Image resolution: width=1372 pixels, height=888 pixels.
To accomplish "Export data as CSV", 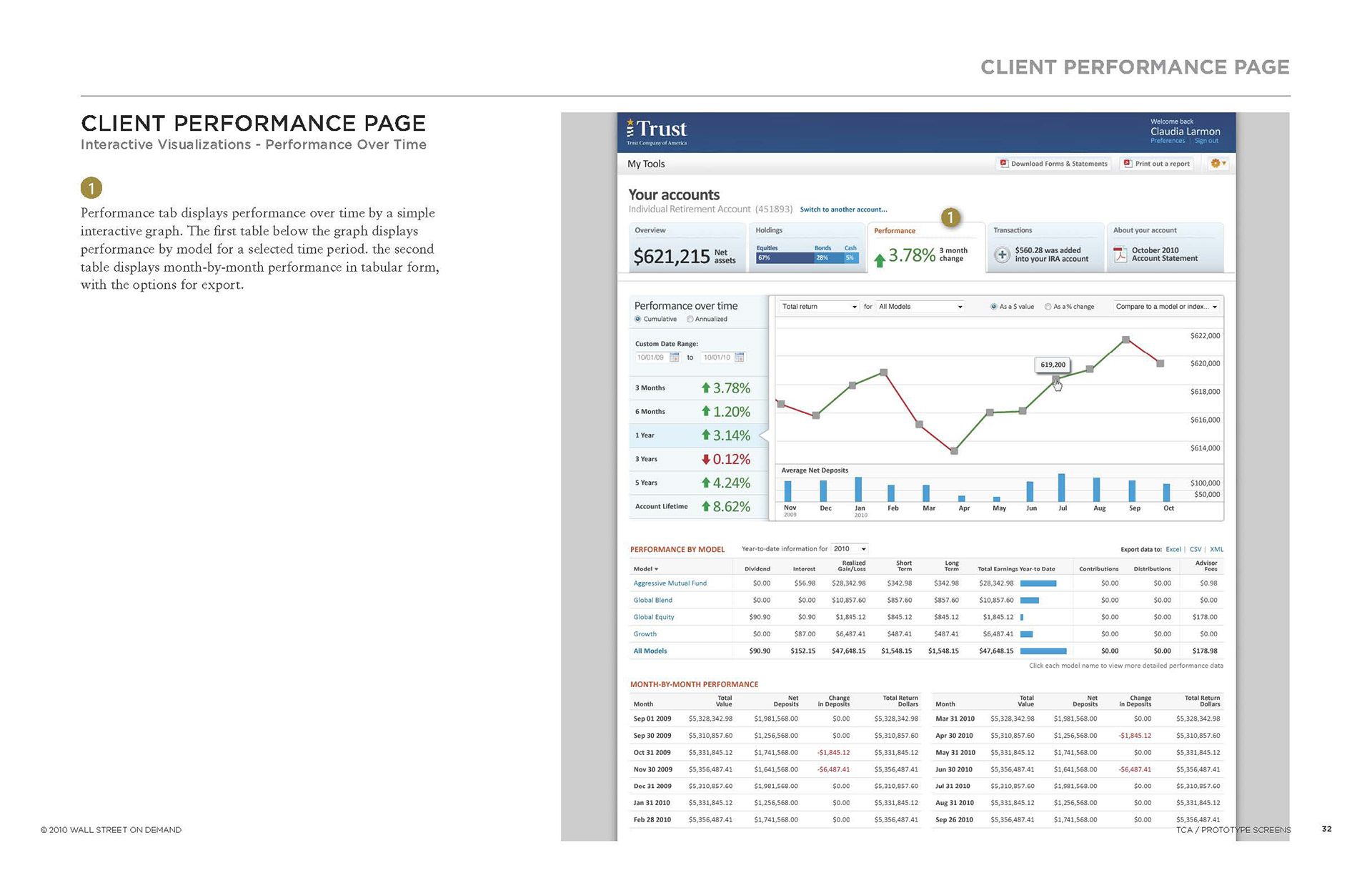I will click(1195, 550).
